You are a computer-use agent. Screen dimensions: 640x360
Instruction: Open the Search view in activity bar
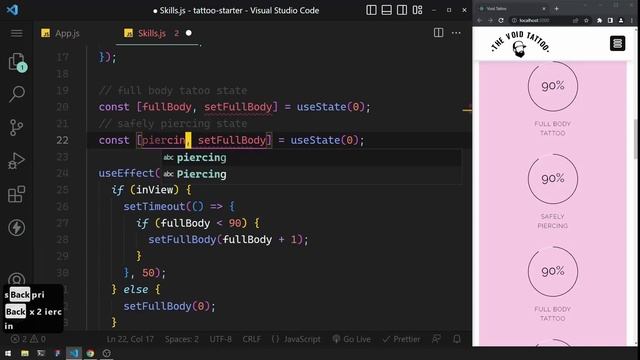16,94
